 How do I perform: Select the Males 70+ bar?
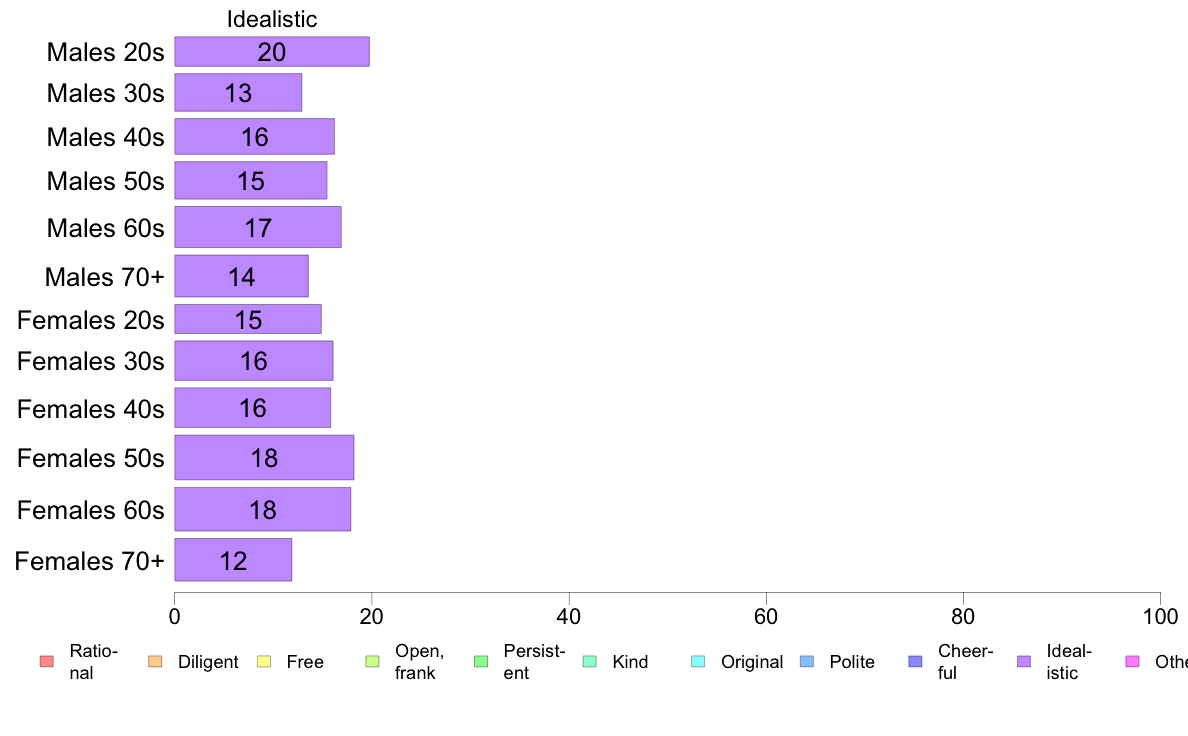click(241, 277)
